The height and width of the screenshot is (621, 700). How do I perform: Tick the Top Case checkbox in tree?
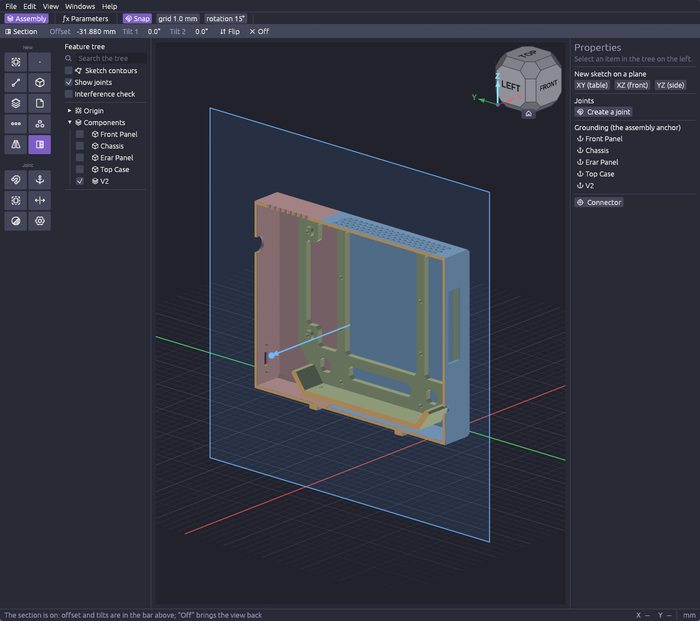(80, 170)
